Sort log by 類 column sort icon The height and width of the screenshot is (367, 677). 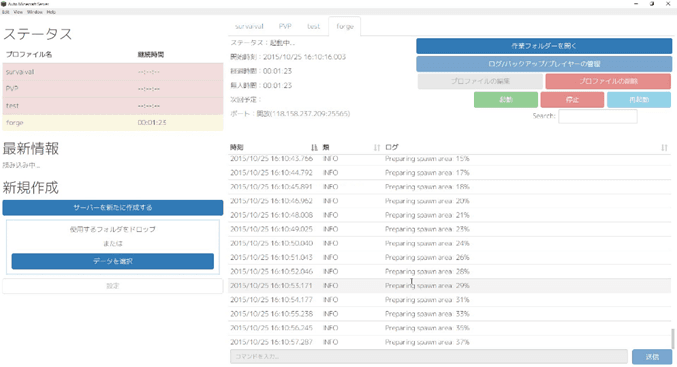coord(376,148)
